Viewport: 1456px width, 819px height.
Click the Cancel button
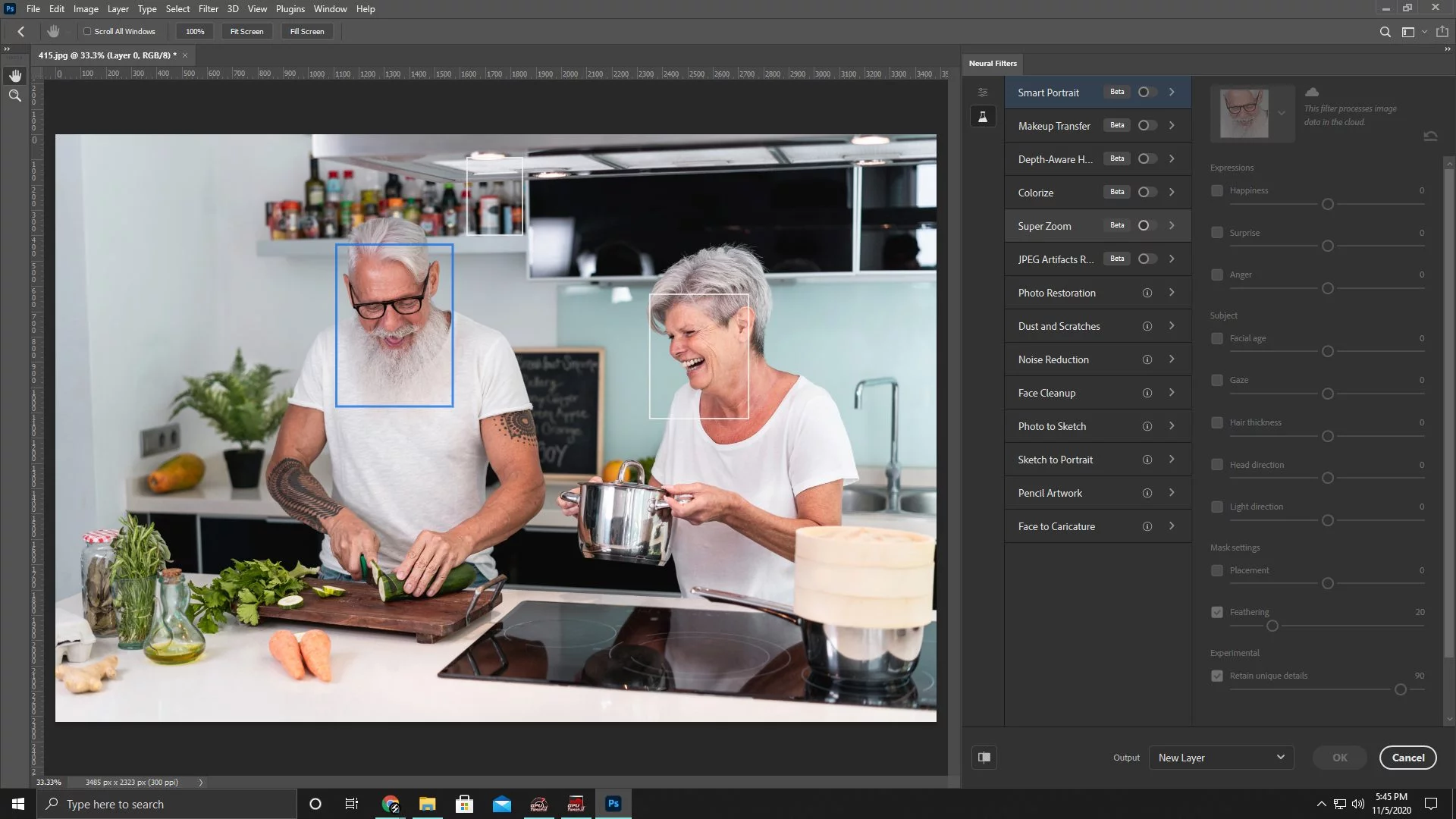pyautogui.click(x=1408, y=758)
